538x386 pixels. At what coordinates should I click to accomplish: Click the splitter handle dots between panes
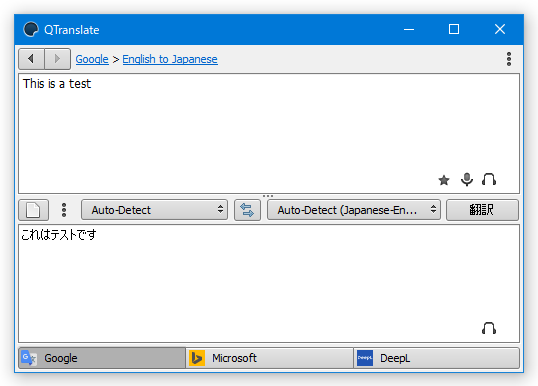click(268, 196)
